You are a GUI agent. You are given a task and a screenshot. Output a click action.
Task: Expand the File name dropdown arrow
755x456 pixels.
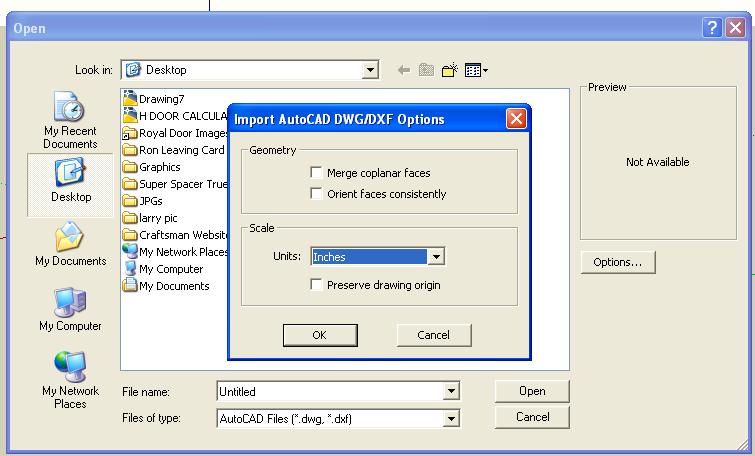[451, 391]
